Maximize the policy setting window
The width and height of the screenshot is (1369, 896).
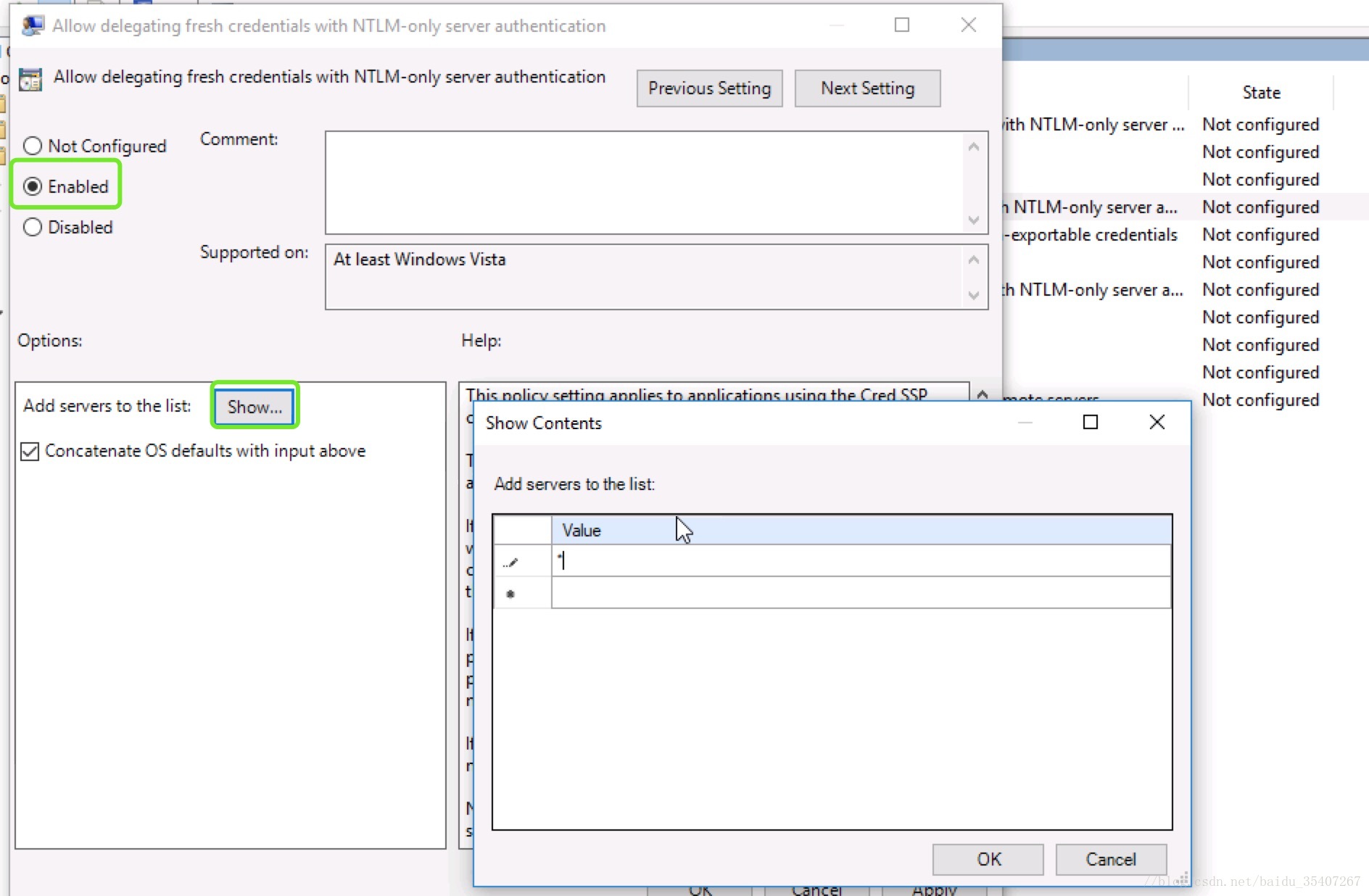(902, 25)
